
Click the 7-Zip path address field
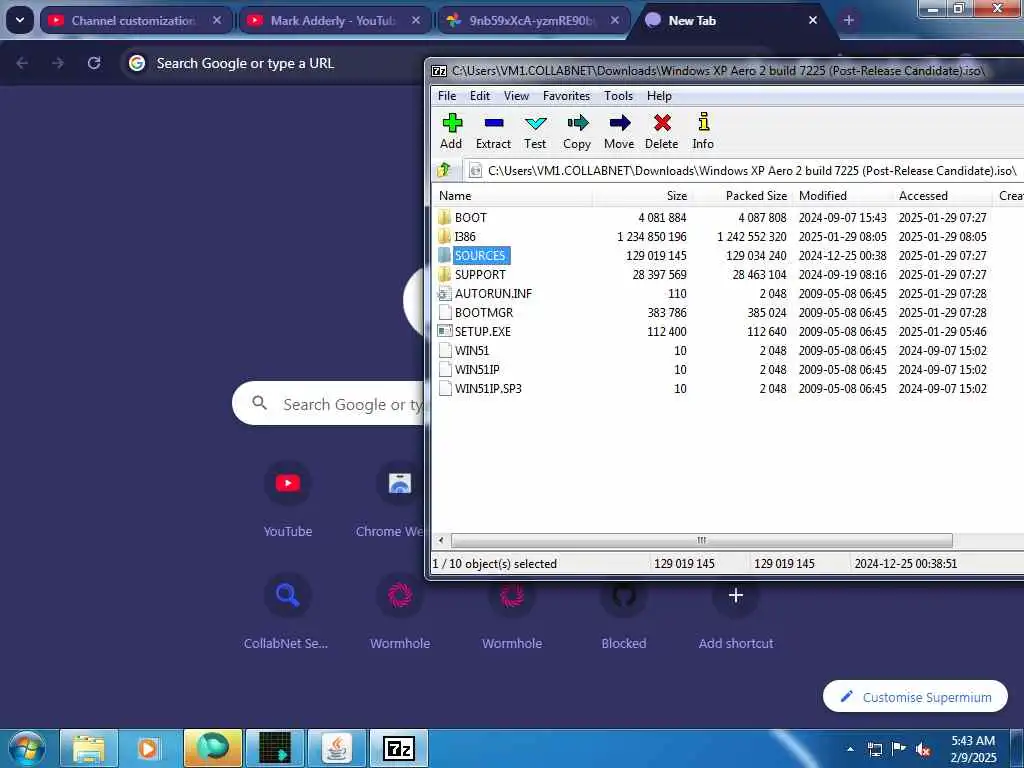(x=742, y=170)
